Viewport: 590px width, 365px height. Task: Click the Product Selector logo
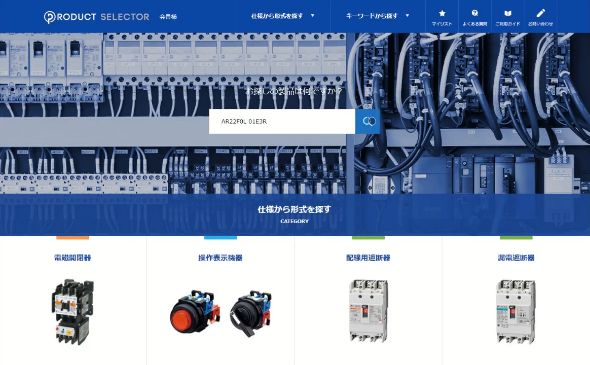pos(96,17)
